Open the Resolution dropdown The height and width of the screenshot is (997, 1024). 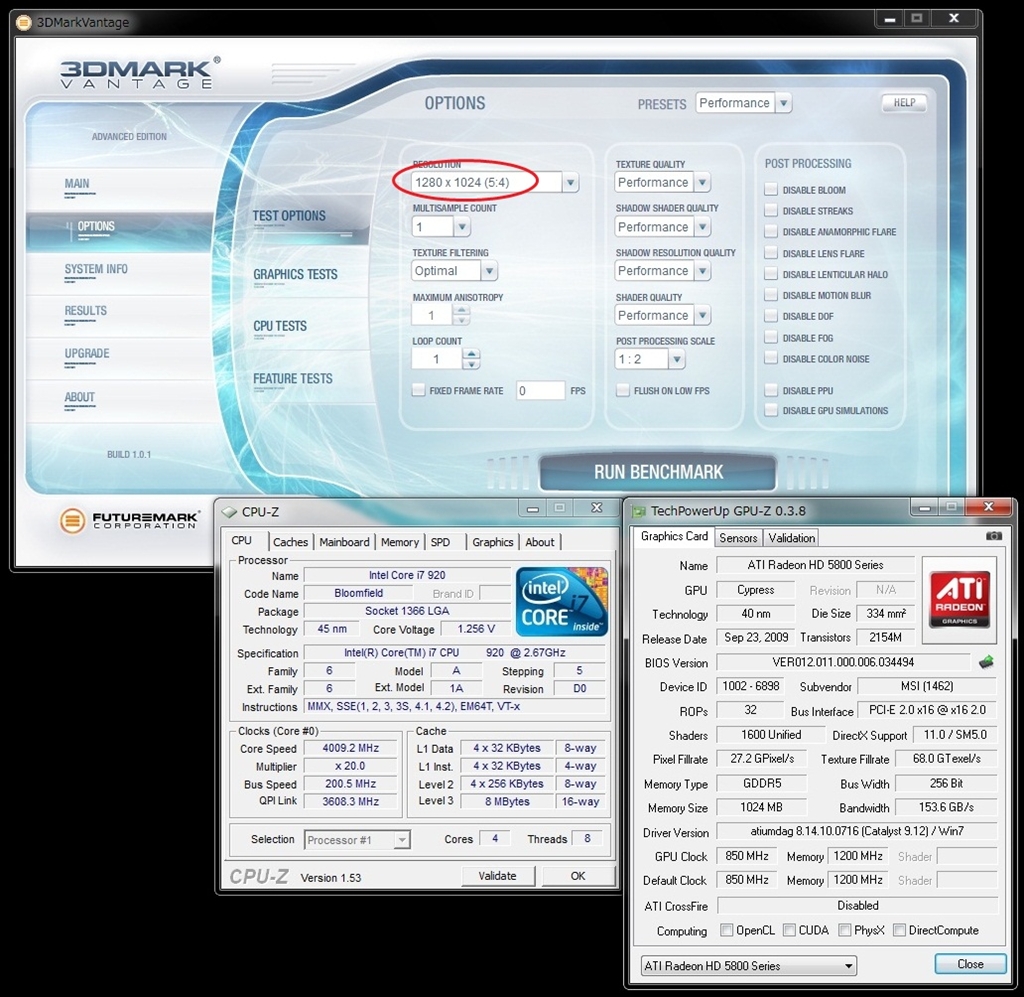point(570,182)
